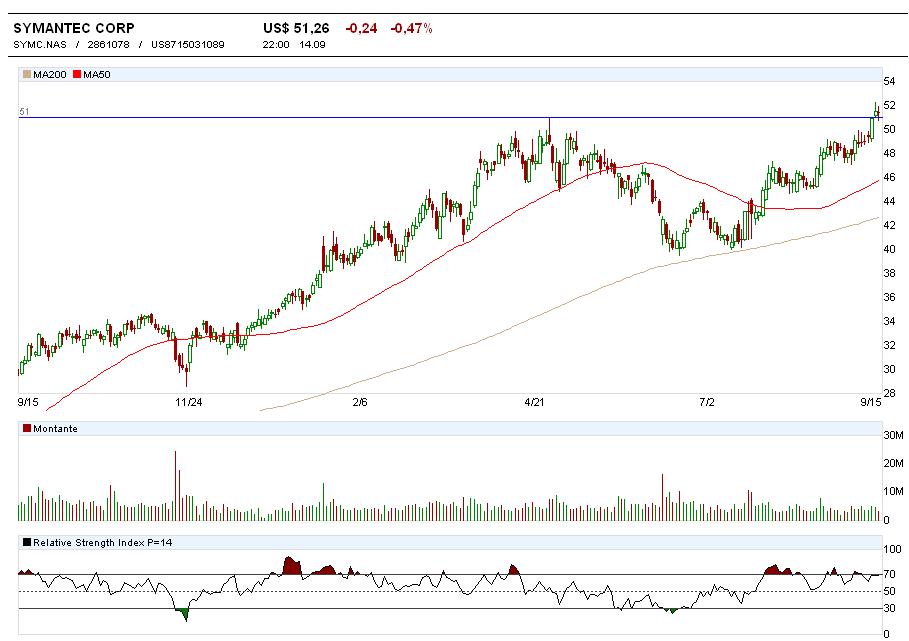Click the RSI 100 axis label
Screen dimensions: 909x641
click(892, 549)
